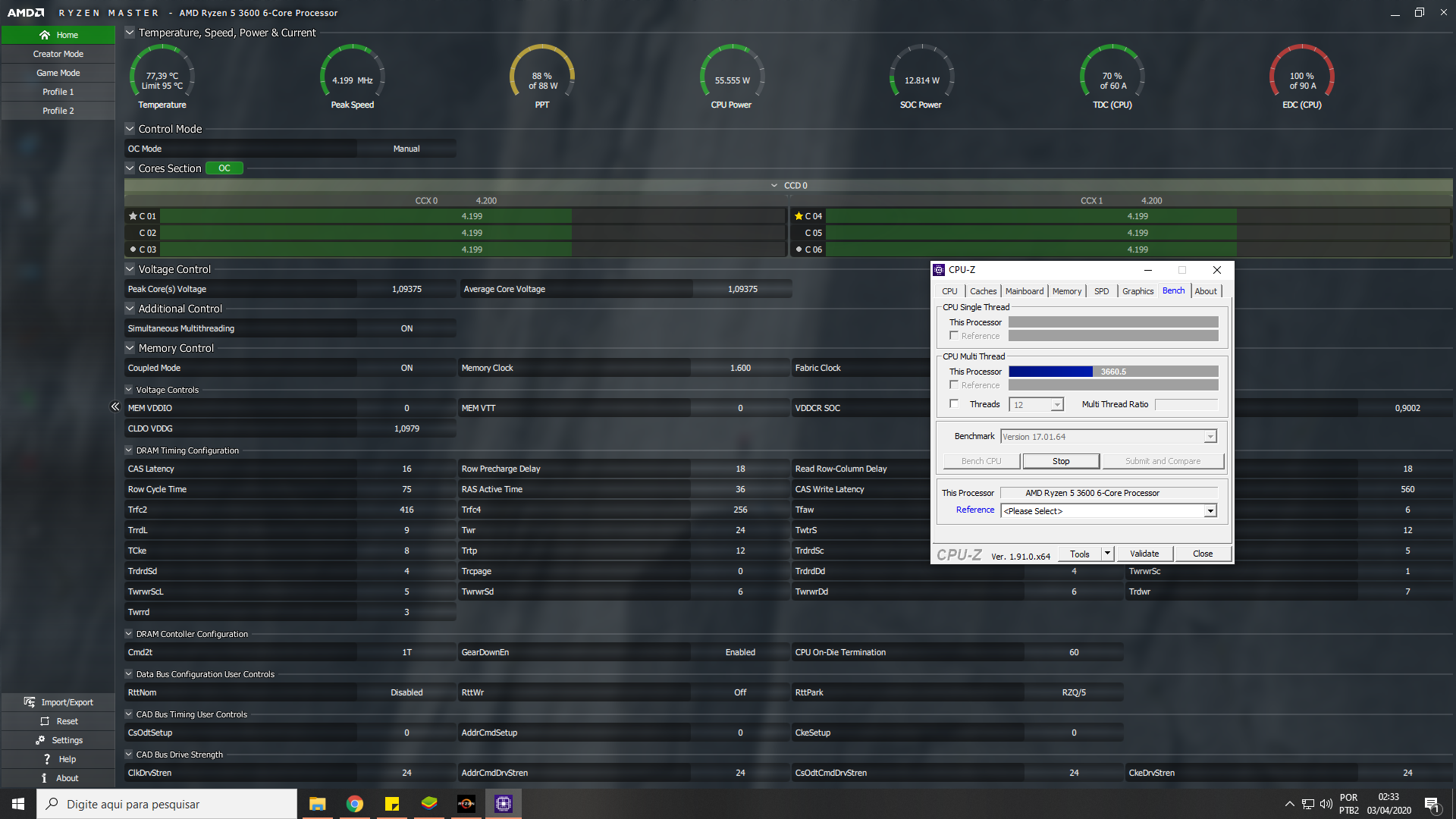
Task: Enable the Threads checkbox in CPU-Z
Action: point(954,404)
